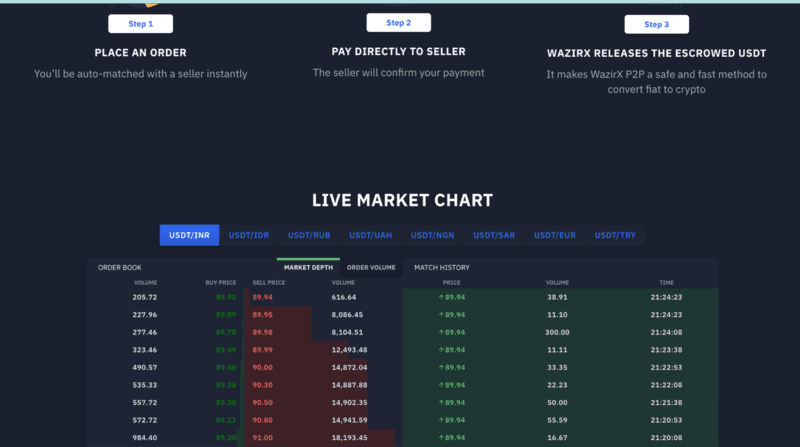Click the Step 1 button
This screenshot has width=800, height=447.
point(140,24)
